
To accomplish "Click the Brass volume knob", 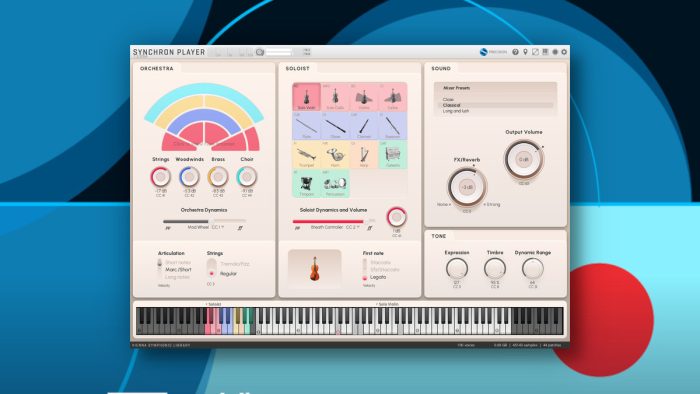I will click(x=218, y=177).
